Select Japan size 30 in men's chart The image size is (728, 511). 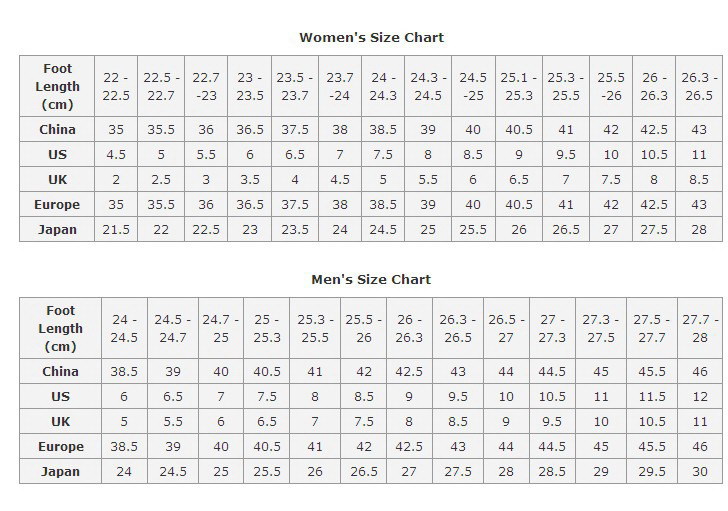click(699, 471)
